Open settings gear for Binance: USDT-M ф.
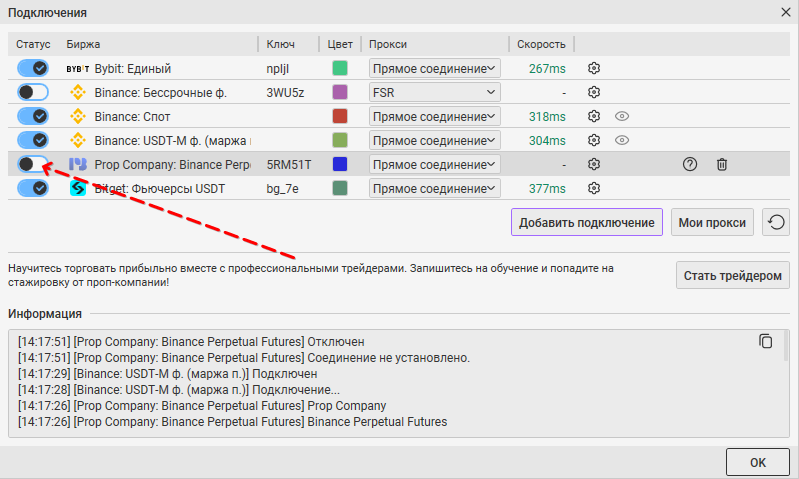Viewport: 799px width, 479px height. [x=594, y=140]
